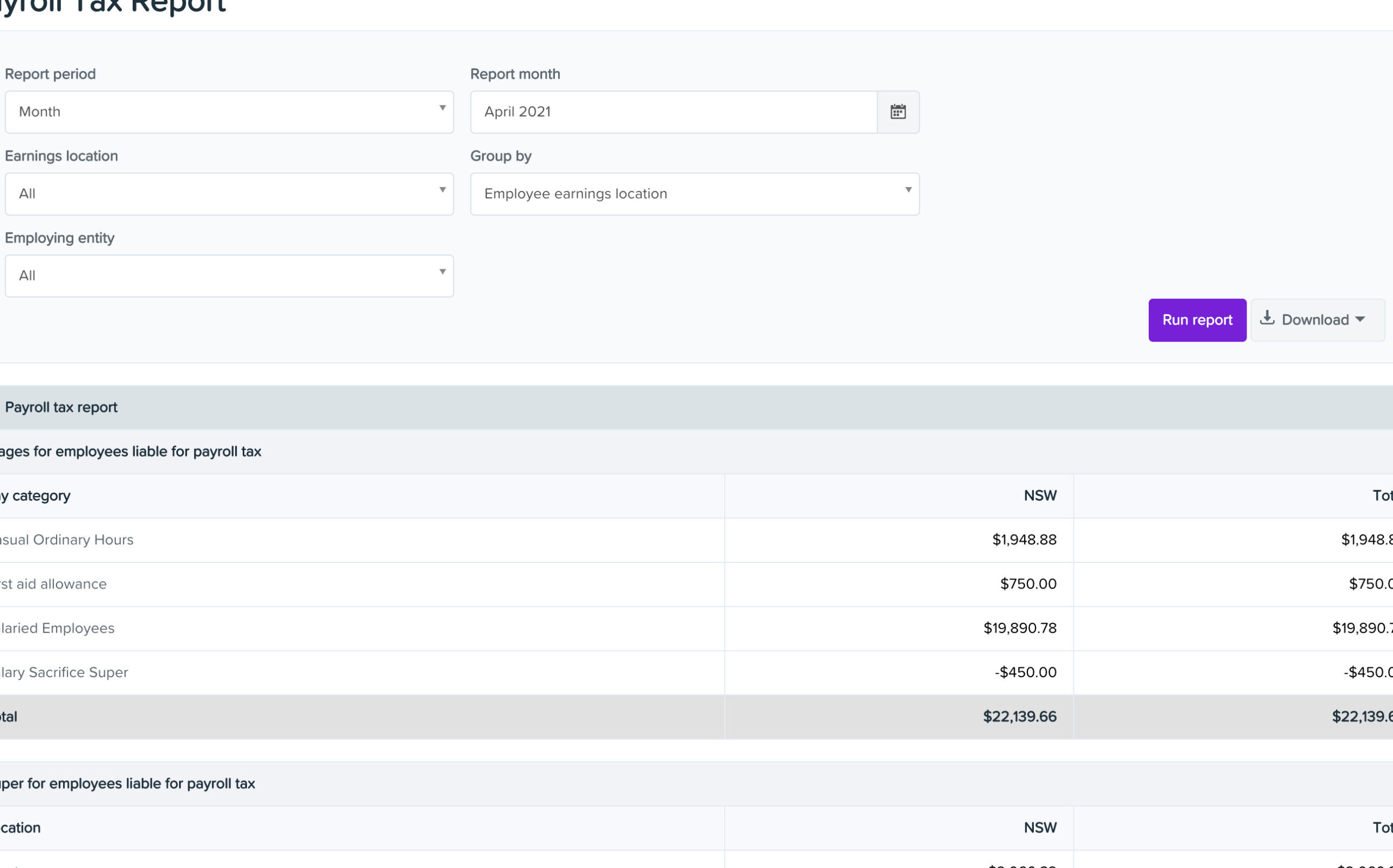Open the Download options menu

click(x=1318, y=320)
